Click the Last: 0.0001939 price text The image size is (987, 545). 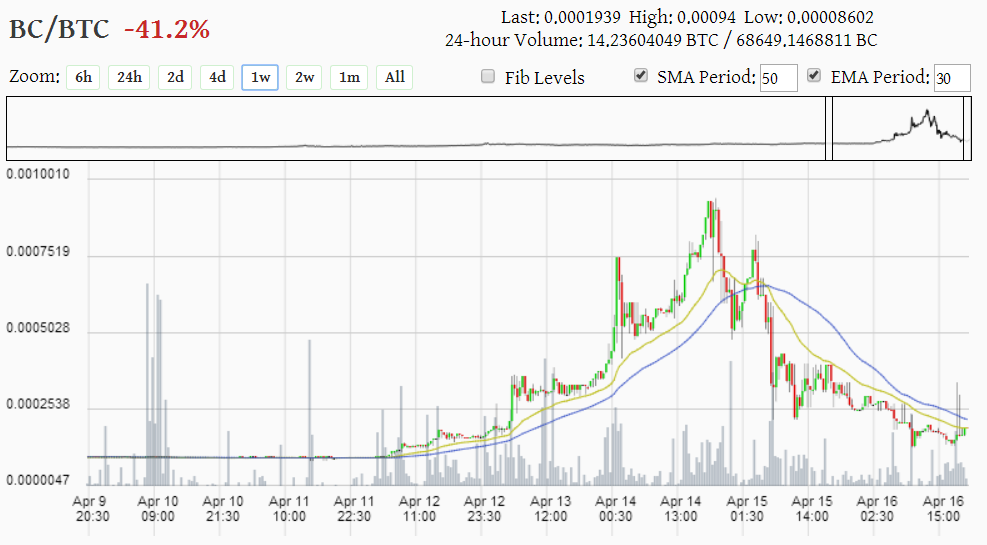tap(561, 17)
